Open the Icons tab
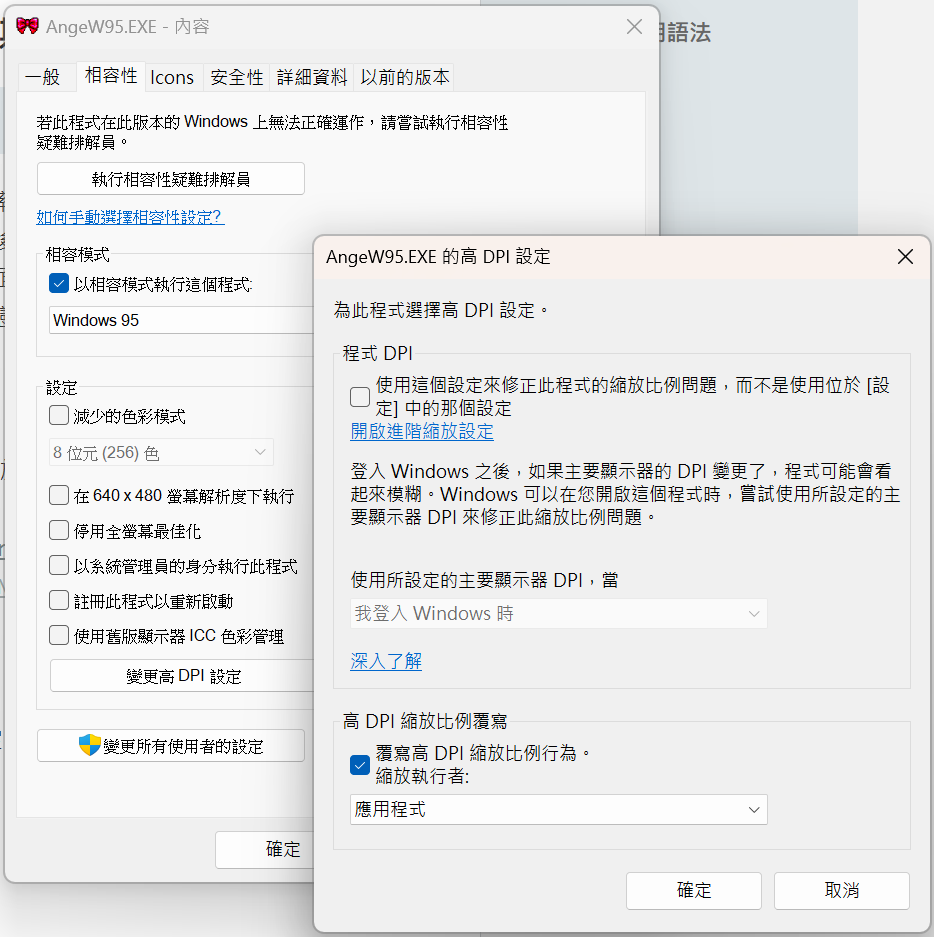934x937 pixels. coord(172,77)
